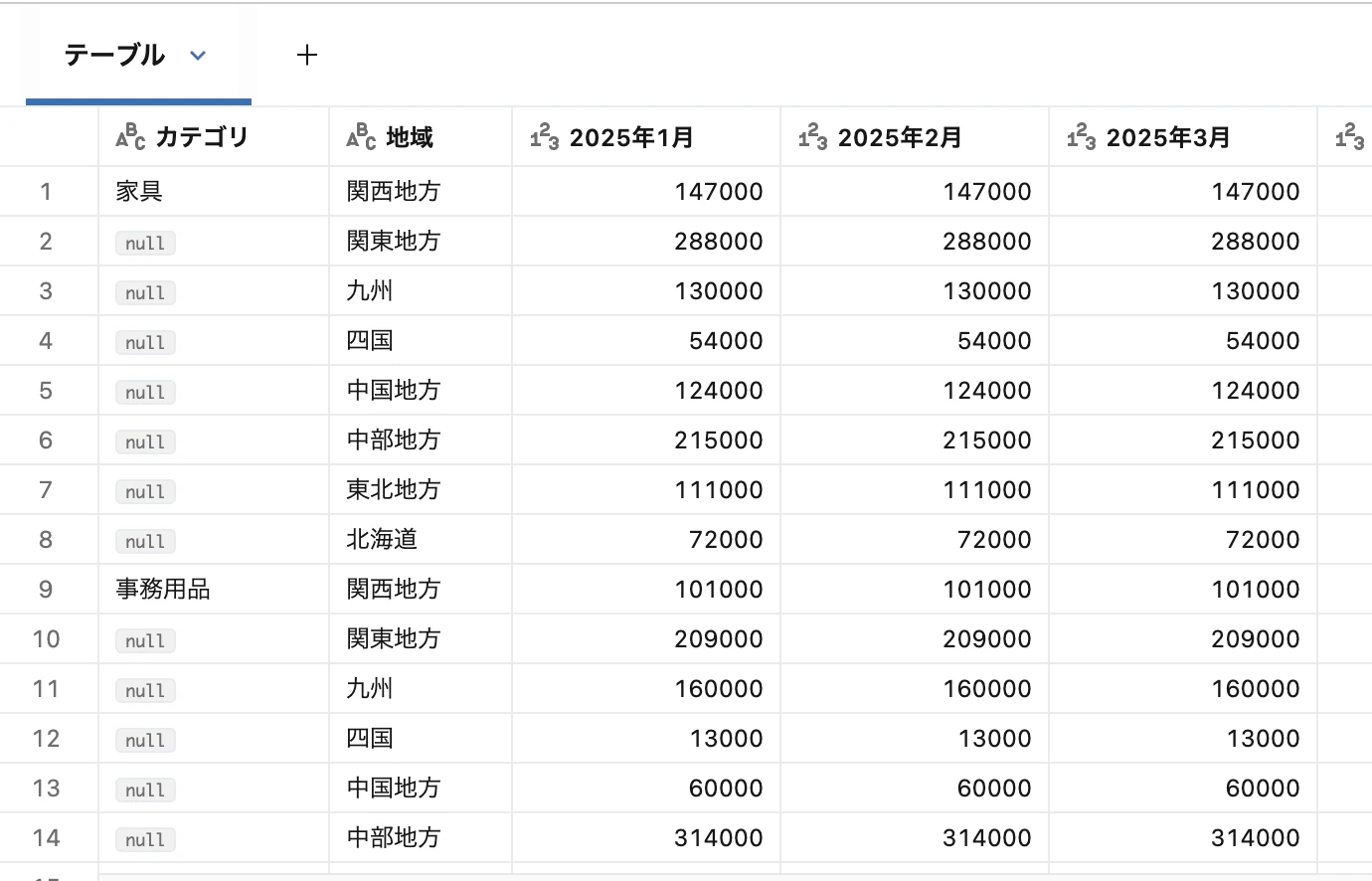
Task: Select 中部地方 in row 6
Action: 421,440
